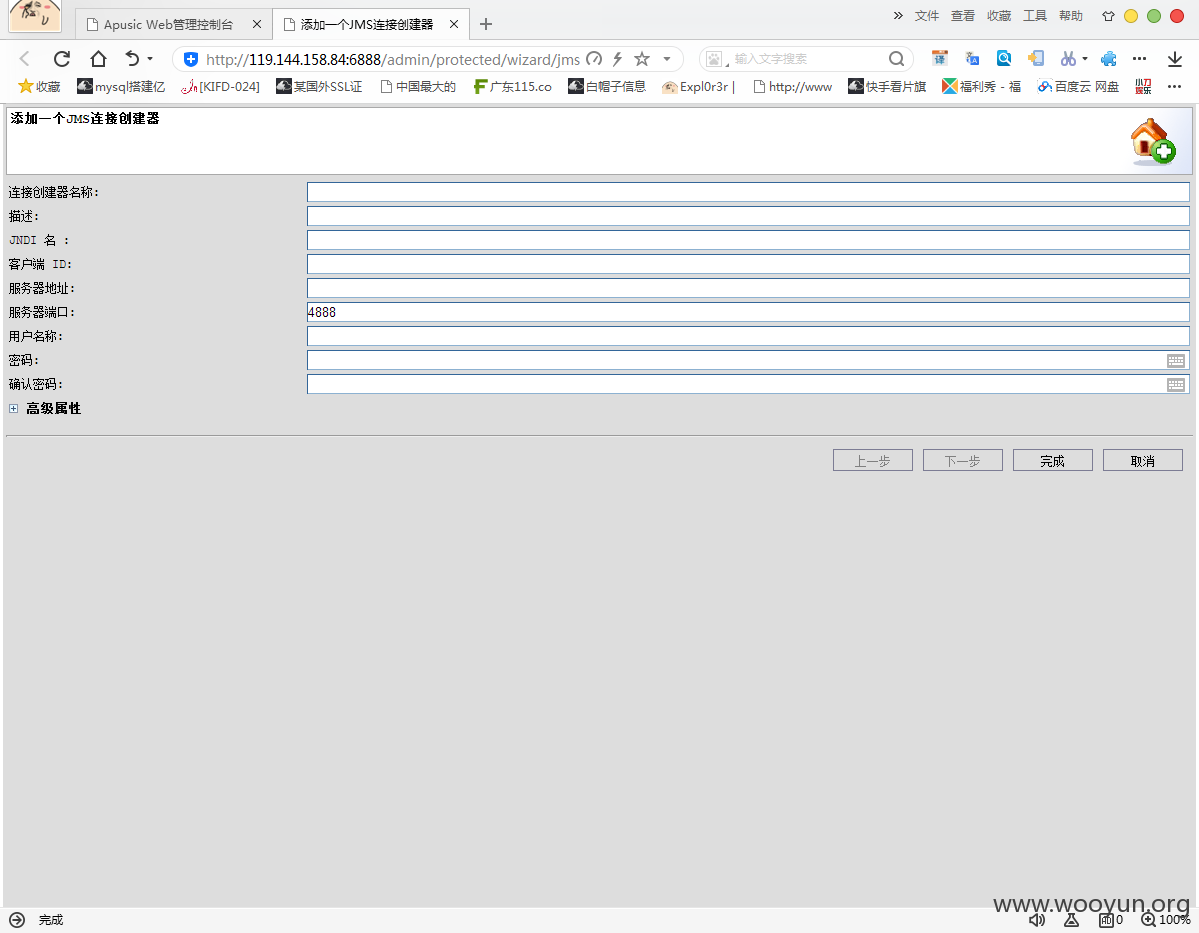Open the downloads arrow icon

1175,59
